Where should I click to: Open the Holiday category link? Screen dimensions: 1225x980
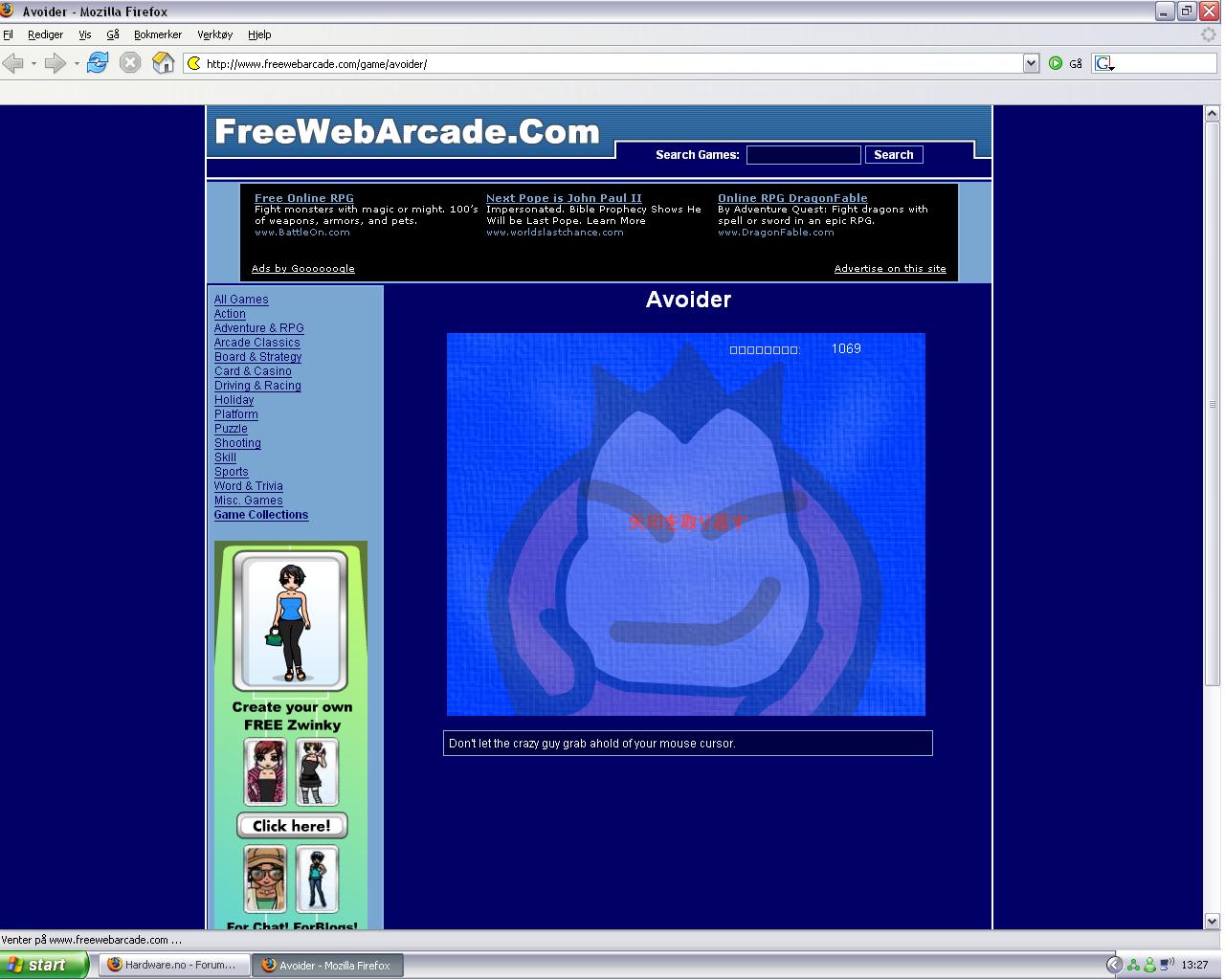point(234,400)
